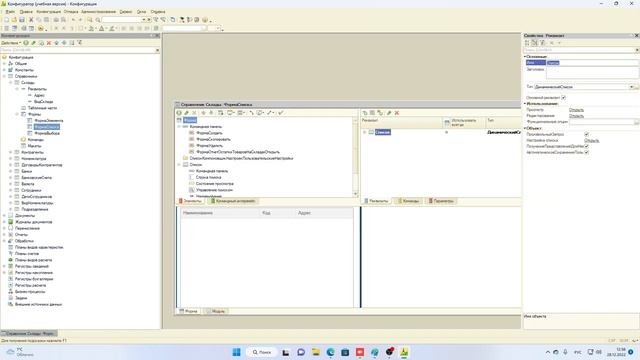Collapse the Справочники tree branch
The width and height of the screenshot is (640, 360).
click(x=4, y=76)
